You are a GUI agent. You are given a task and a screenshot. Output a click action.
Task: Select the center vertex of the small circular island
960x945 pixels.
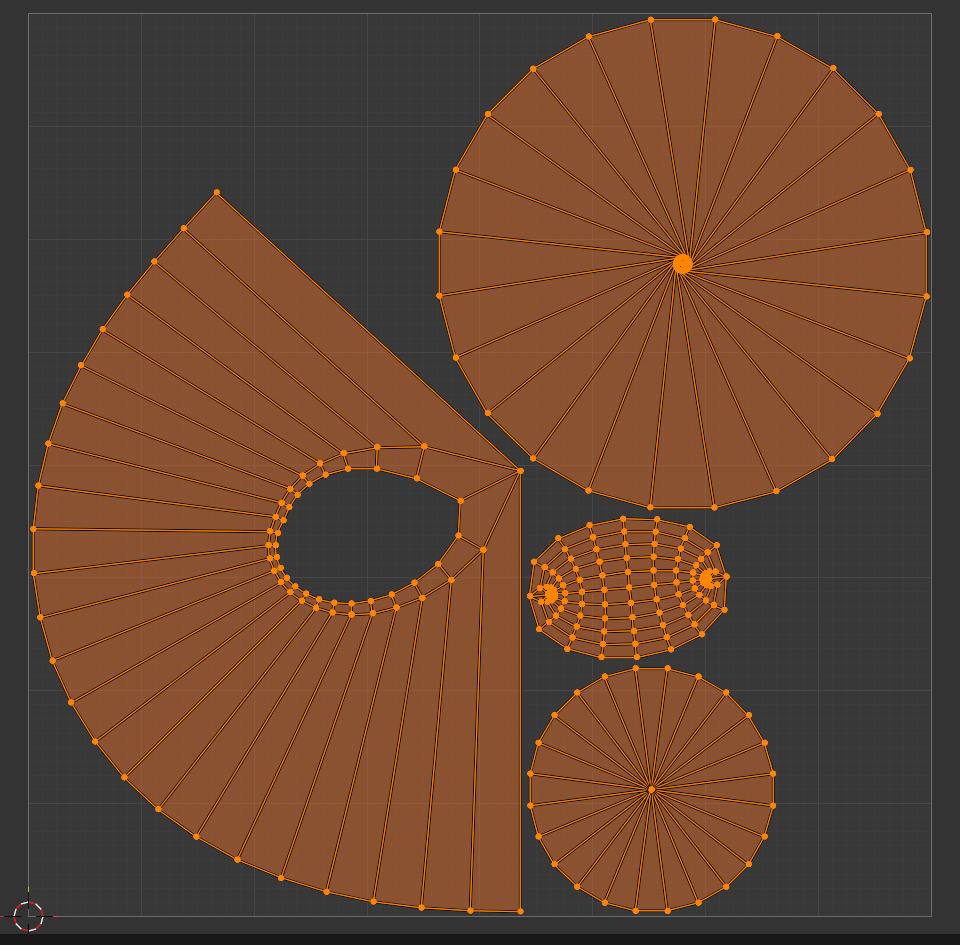[651, 790]
